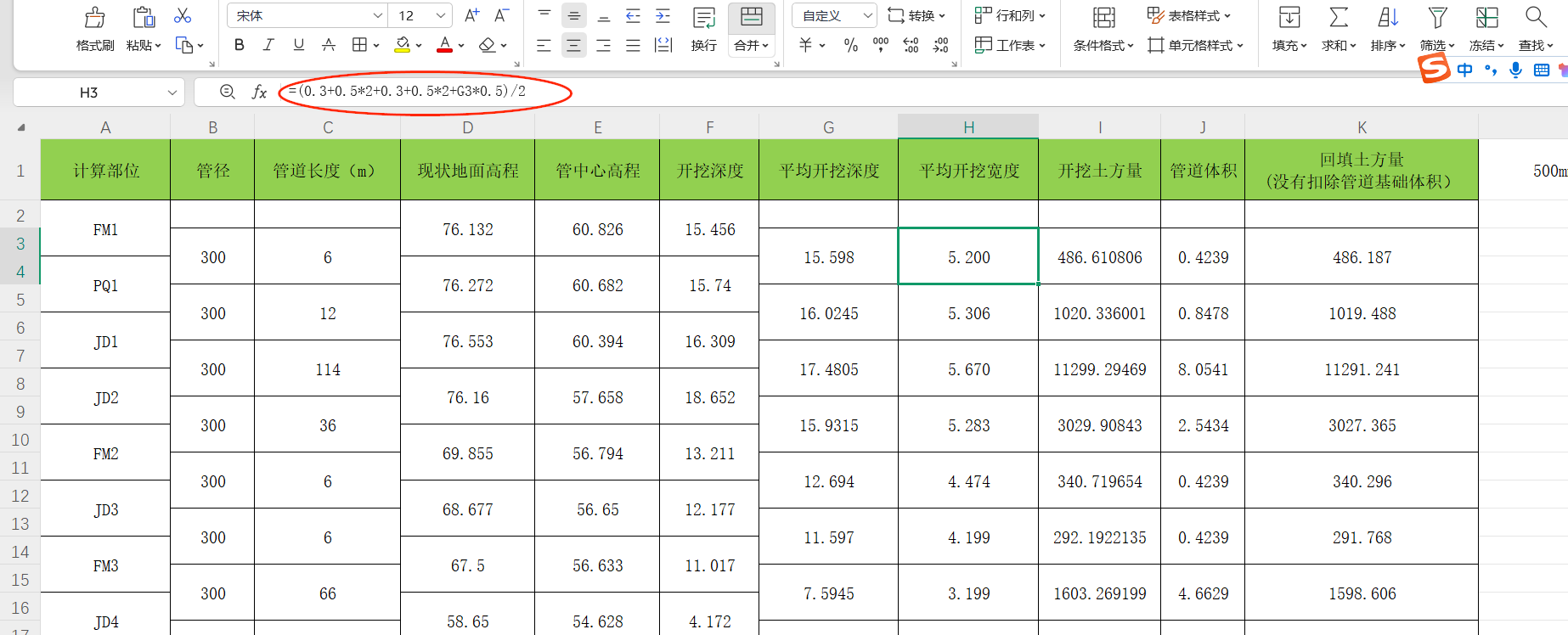Open the 工作表 worksheet menu
Image resolution: width=1568 pixels, height=635 pixels.
[1010, 45]
